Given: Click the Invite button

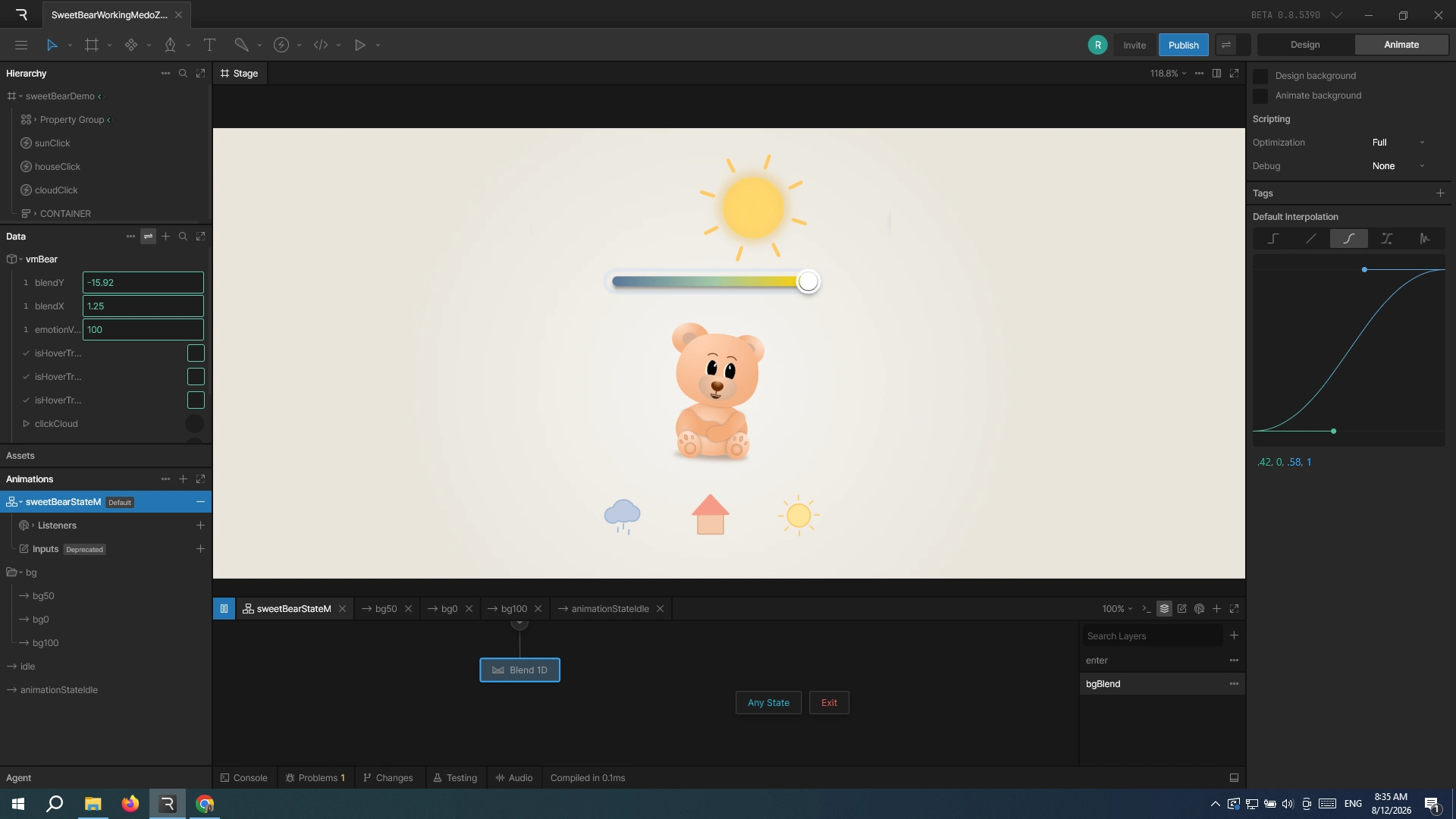Looking at the screenshot, I should (x=1134, y=45).
